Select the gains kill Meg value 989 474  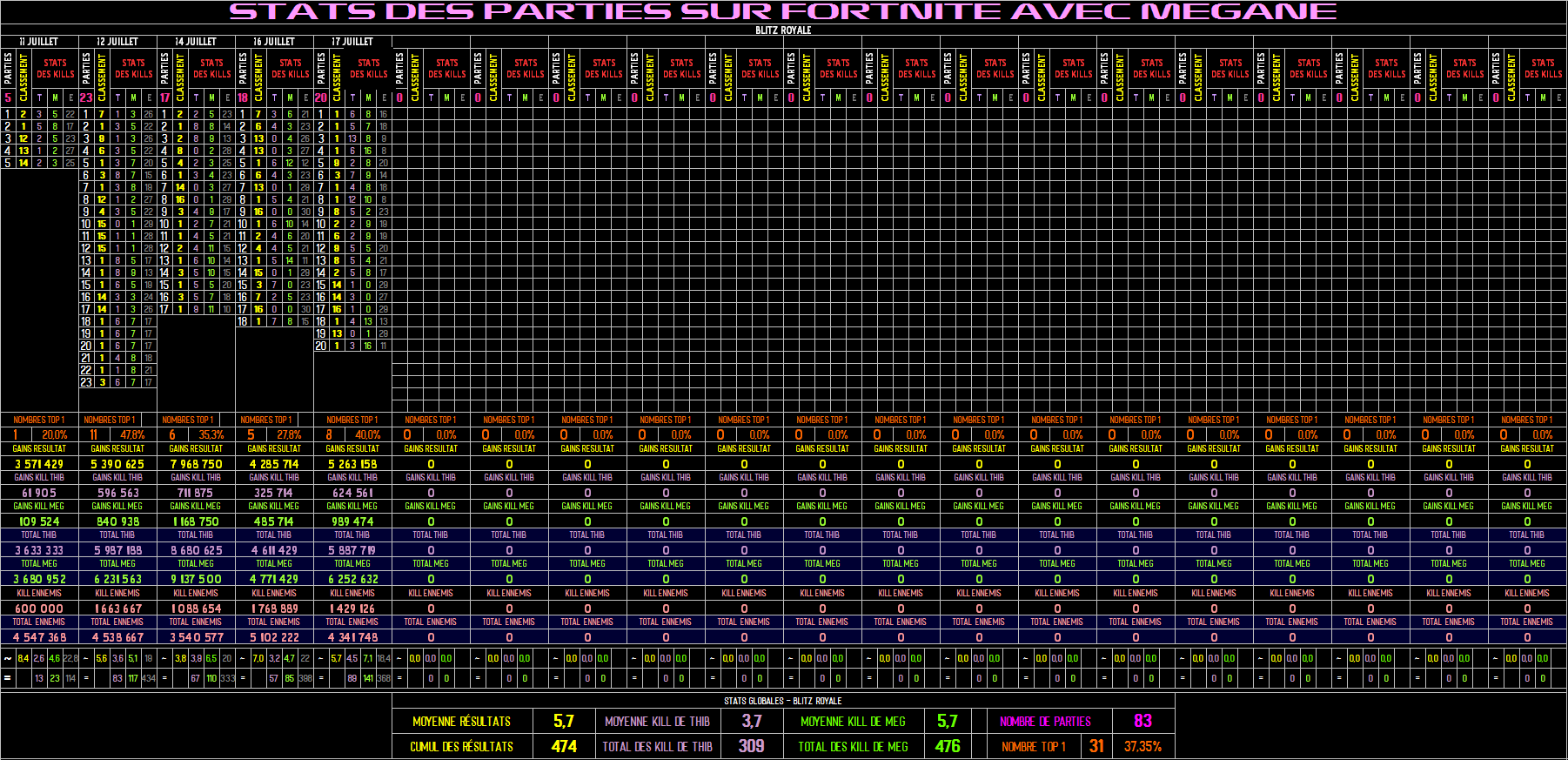[352, 521]
